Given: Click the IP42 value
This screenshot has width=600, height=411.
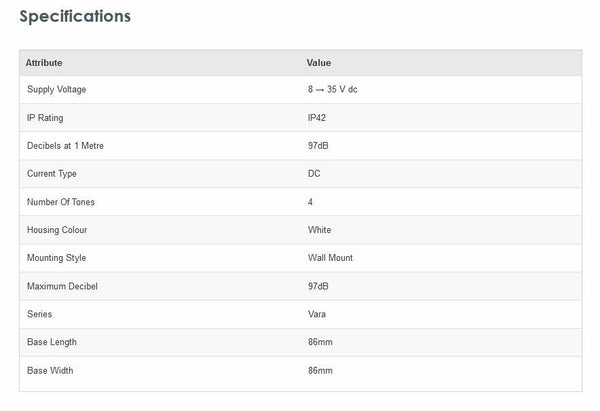Looking at the screenshot, I should click(x=317, y=118).
